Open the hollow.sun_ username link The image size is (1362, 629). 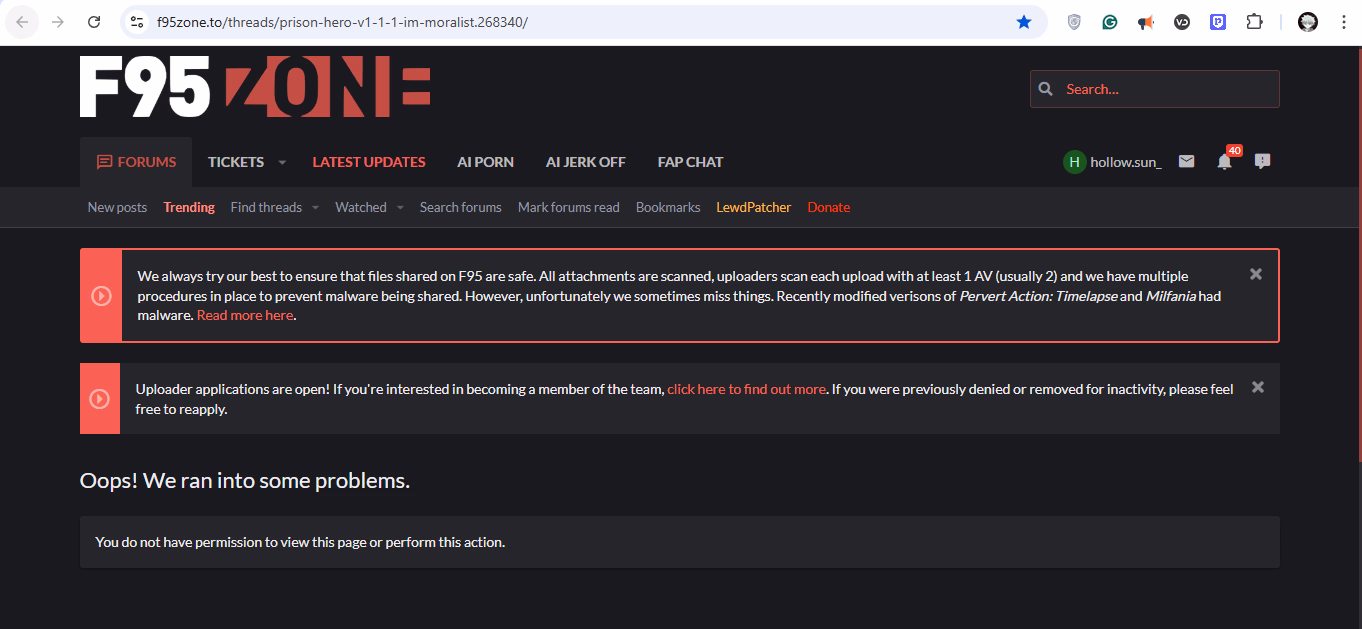pyautogui.click(x=1126, y=162)
